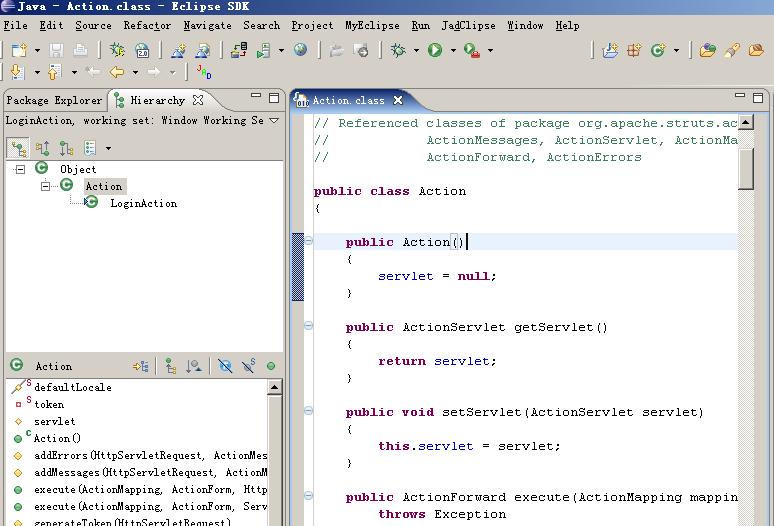Collapse the Action() constructor fold marker
Viewport: 774px width, 526px height.
click(x=309, y=241)
